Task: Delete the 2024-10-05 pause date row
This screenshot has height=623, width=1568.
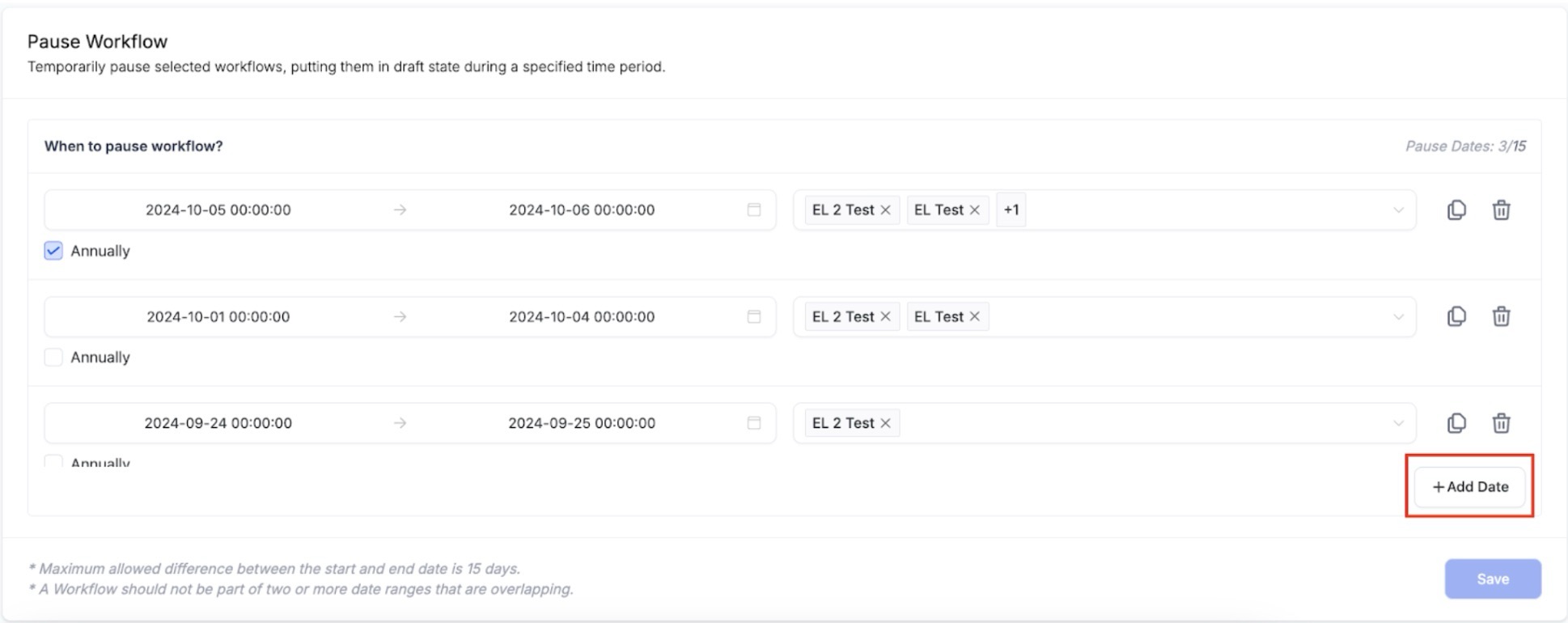Action: coord(1501,210)
